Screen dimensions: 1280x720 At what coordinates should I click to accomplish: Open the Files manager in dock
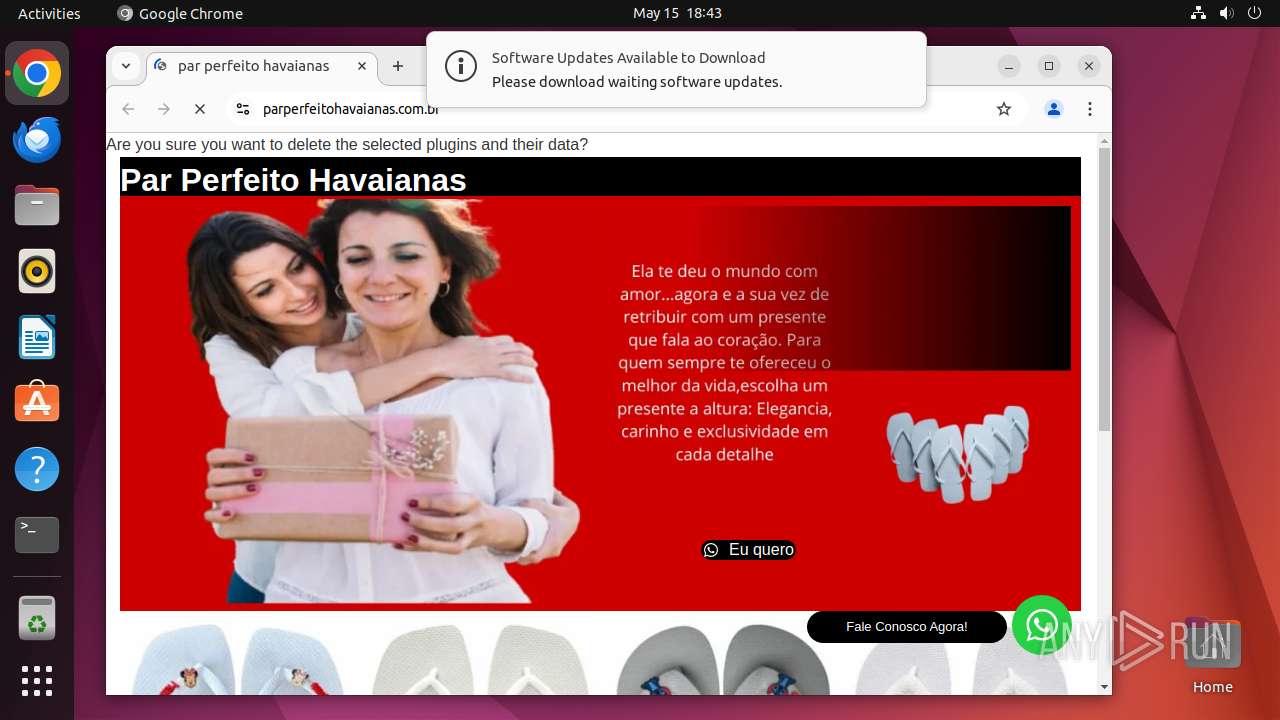pos(37,206)
